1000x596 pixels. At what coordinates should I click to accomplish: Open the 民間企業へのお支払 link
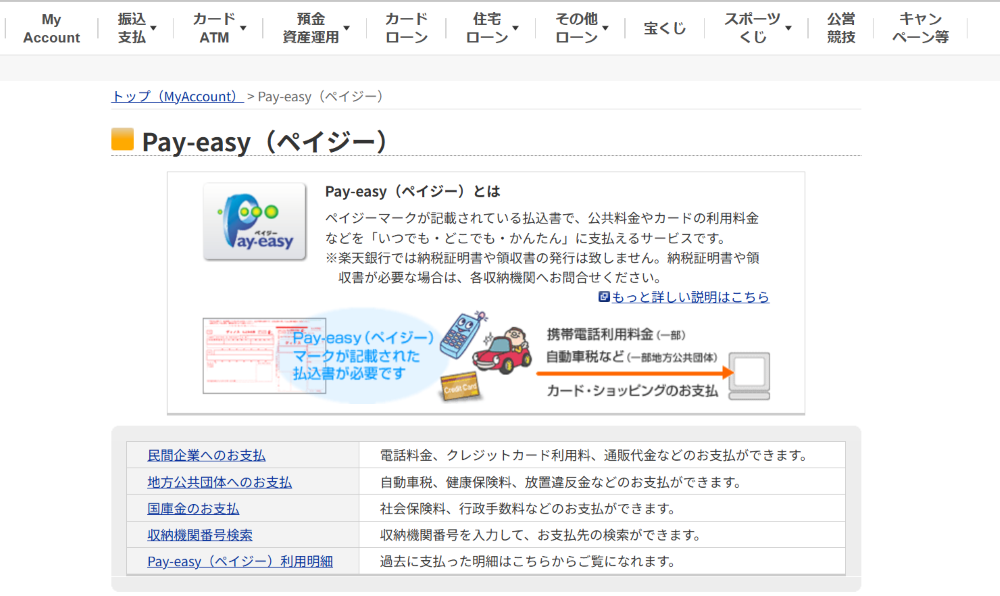click(x=206, y=455)
